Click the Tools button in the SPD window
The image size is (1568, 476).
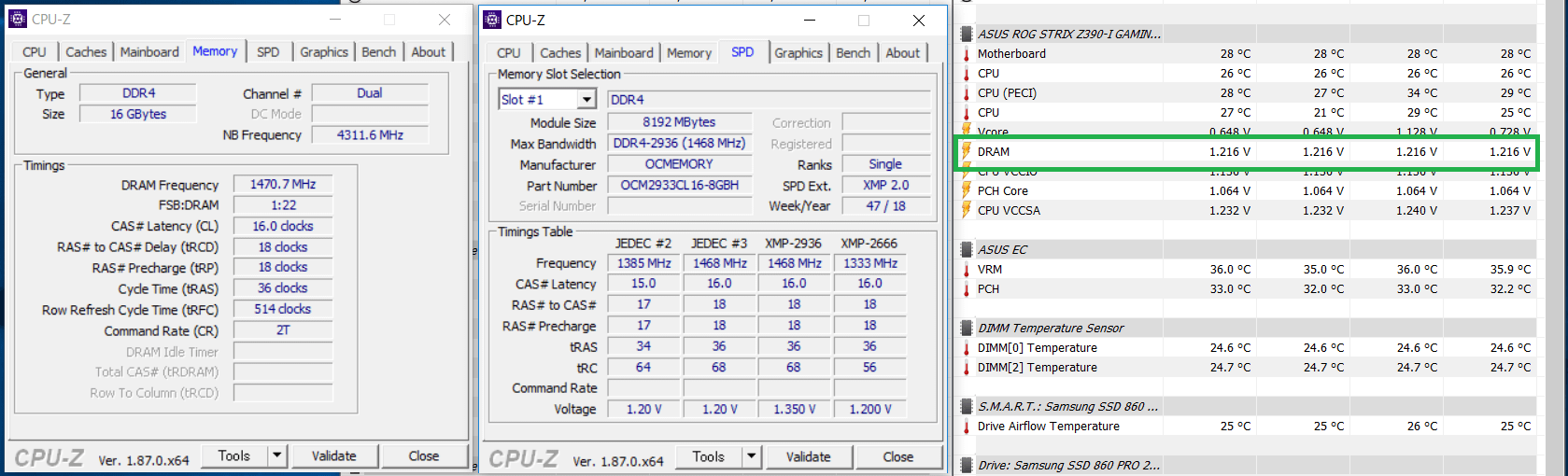pos(709,456)
